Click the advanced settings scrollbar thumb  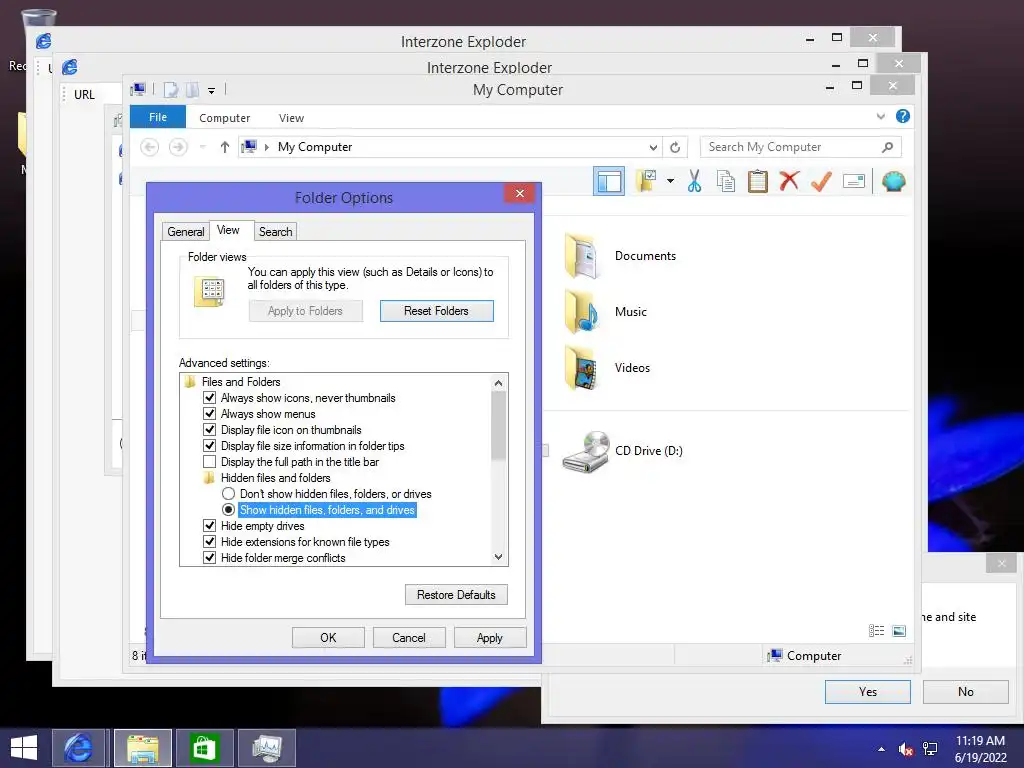499,426
